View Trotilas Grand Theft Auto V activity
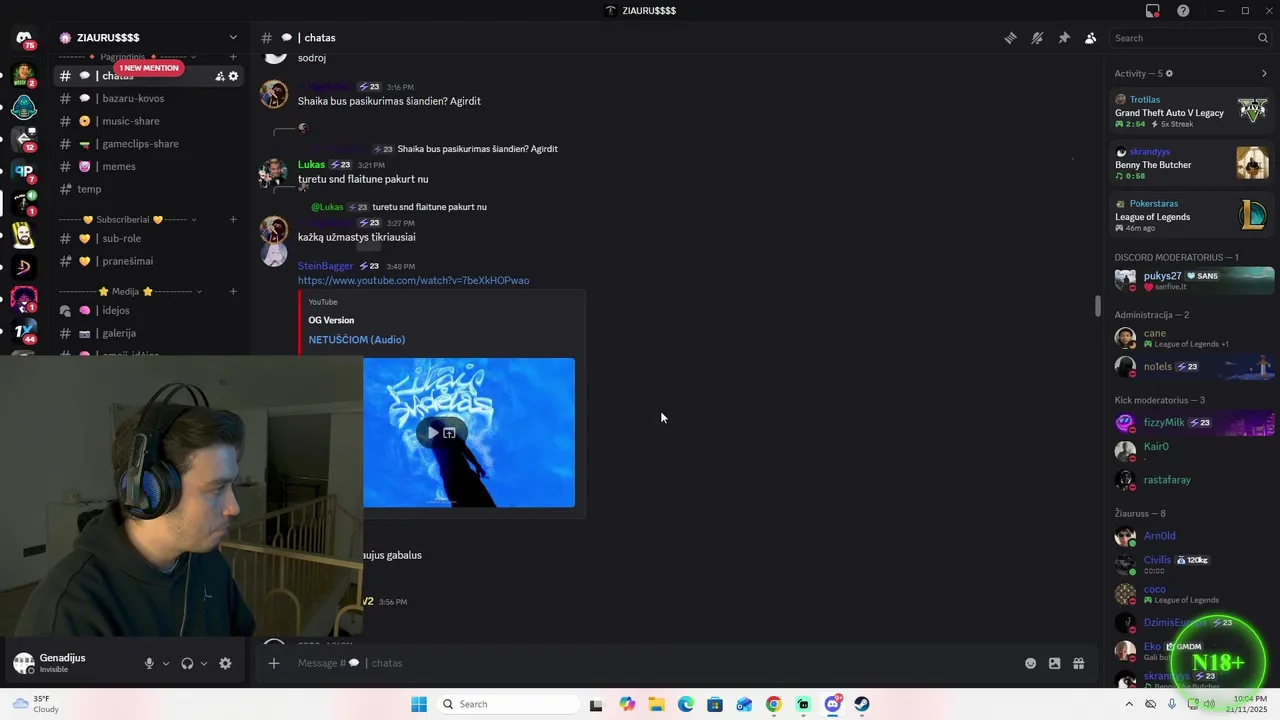 point(1192,111)
